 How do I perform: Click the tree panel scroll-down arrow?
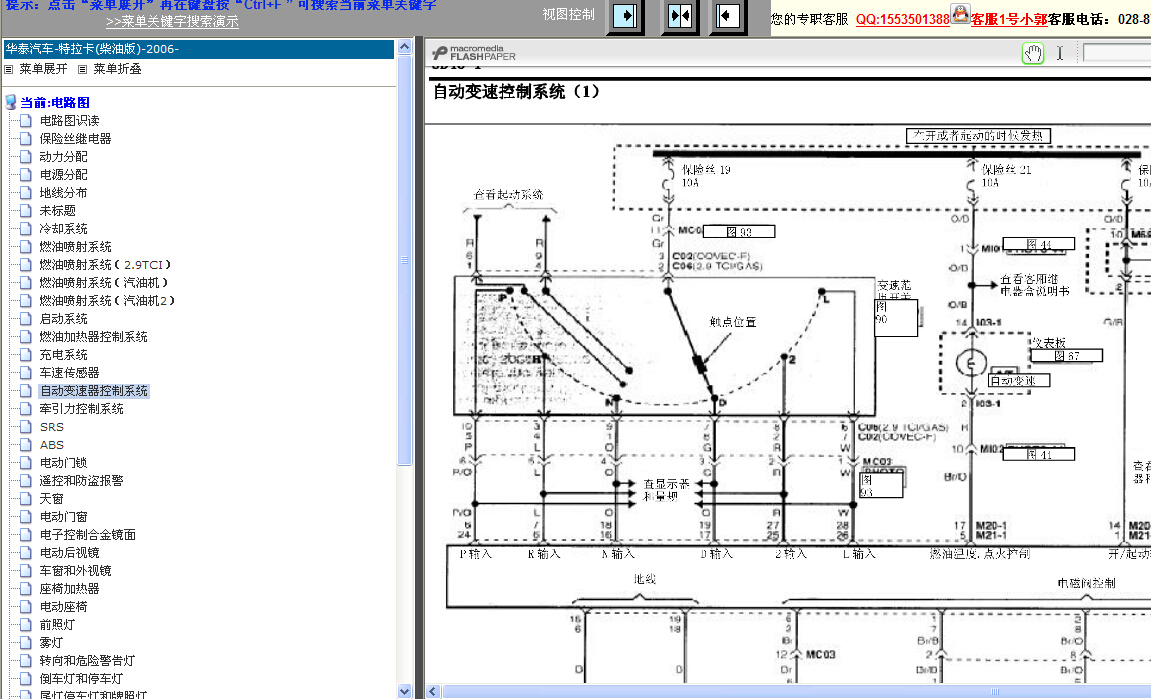tap(404, 691)
